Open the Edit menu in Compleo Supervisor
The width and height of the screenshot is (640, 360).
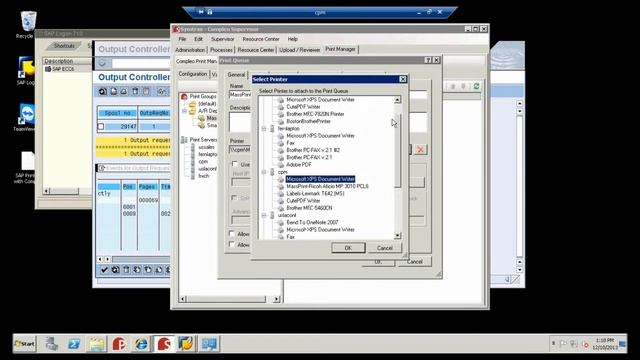198,39
